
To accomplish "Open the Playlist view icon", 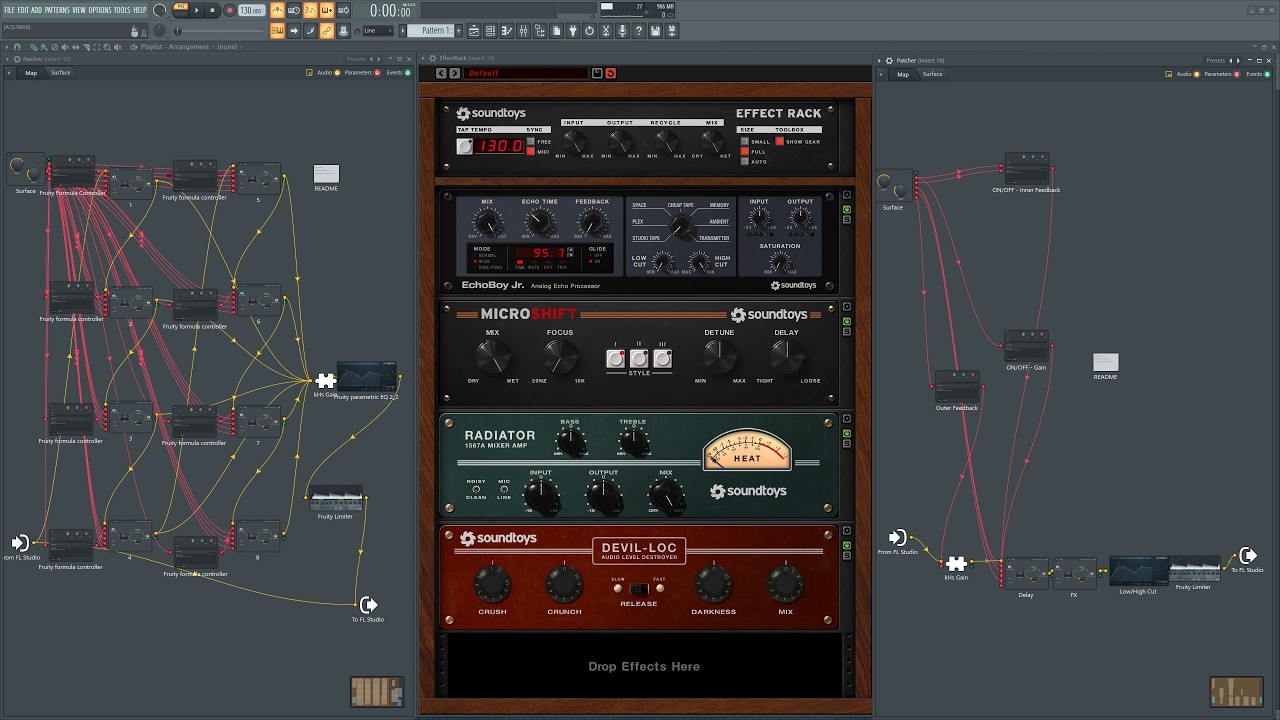I will (x=474, y=31).
